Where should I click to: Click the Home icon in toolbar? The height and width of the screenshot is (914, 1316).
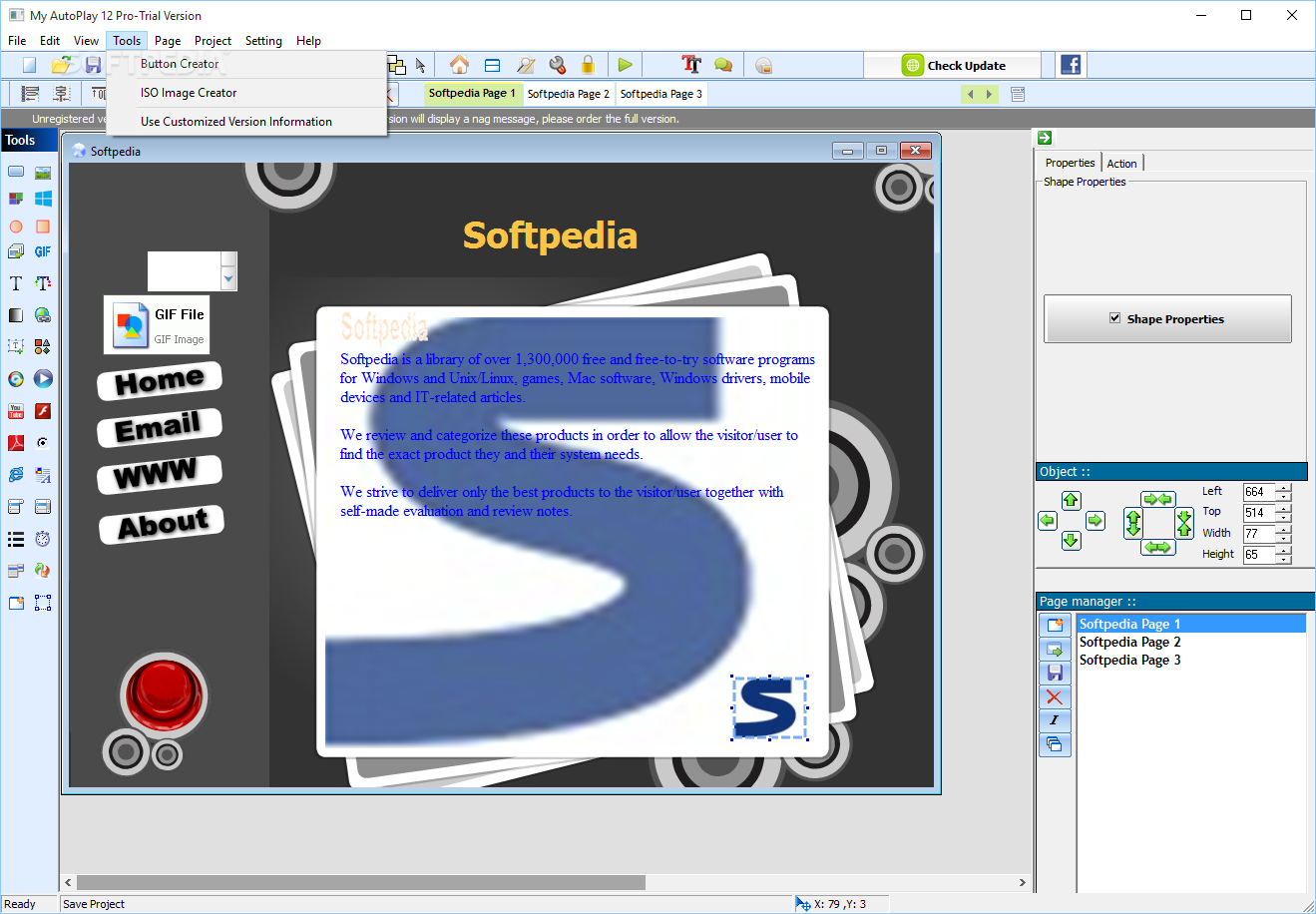click(459, 65)
